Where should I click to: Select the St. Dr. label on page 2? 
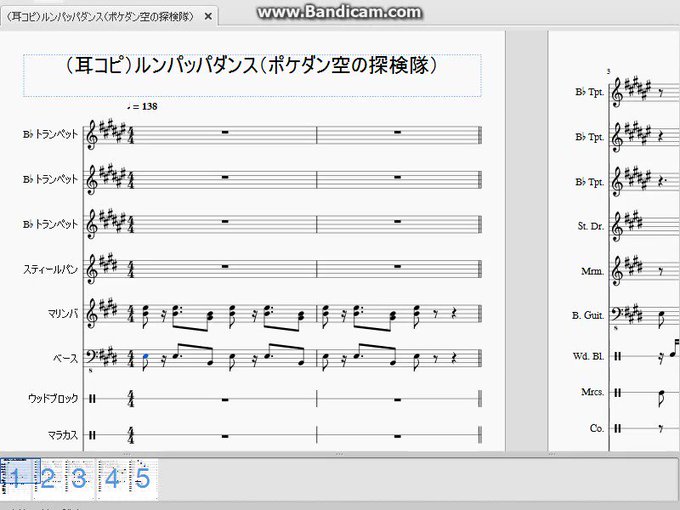click(591, 226)
